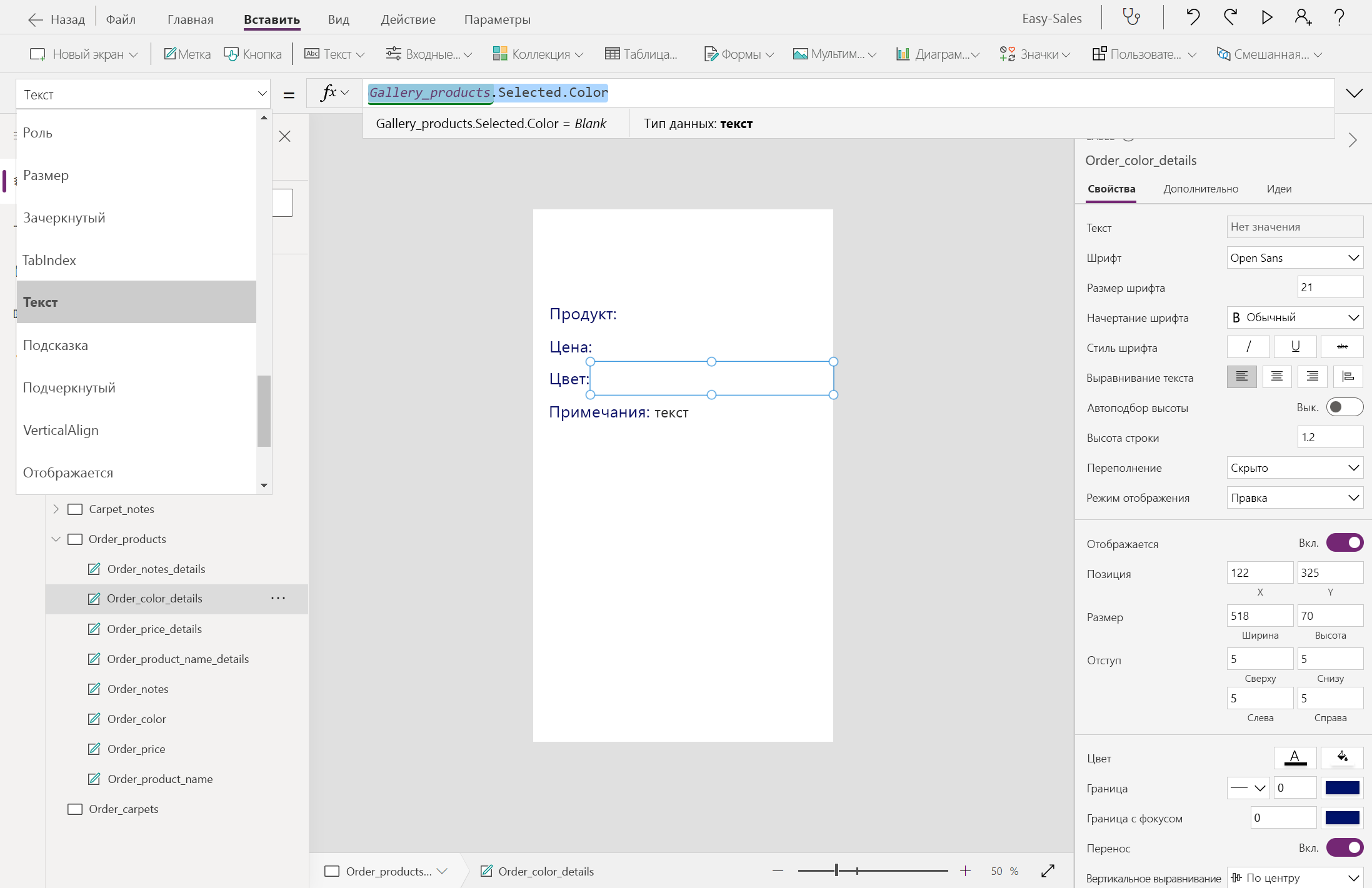Toggle the Отображается visibility switch
Viewport: 1372px width, 888px height.
pyautogui.click(x=1344, y=543)
